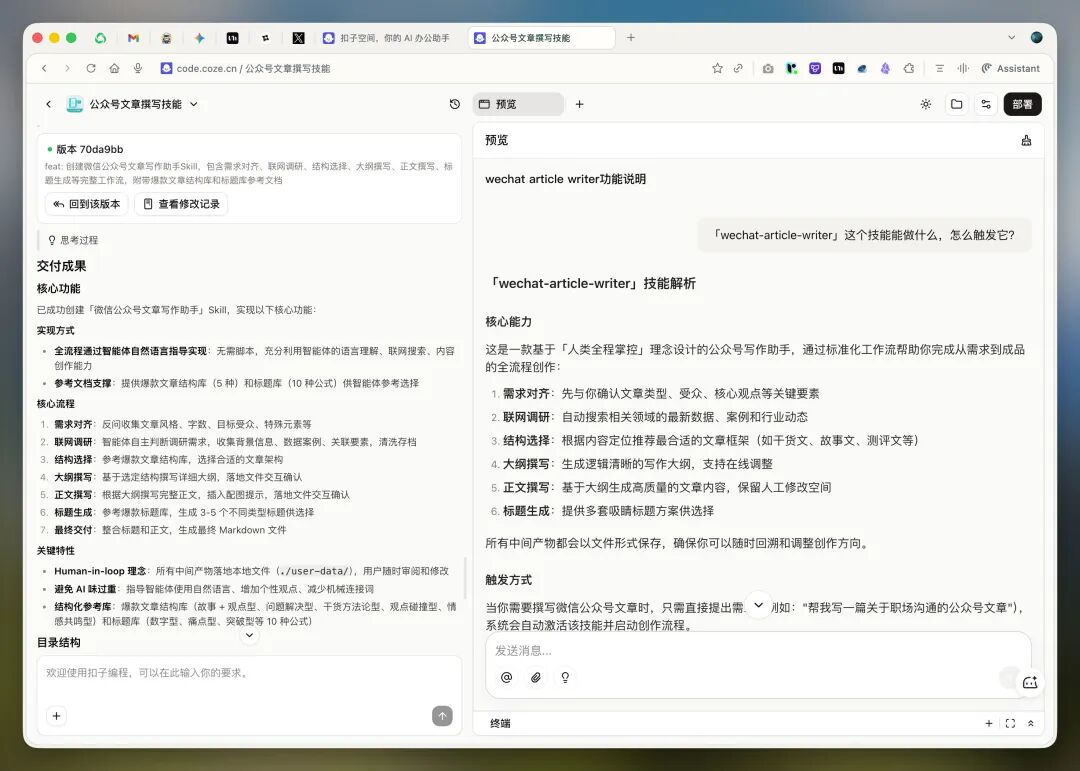1080x771 pixels.
Task: Open the pinned X (Twitter) tab
Action: [x=298, y=38]
